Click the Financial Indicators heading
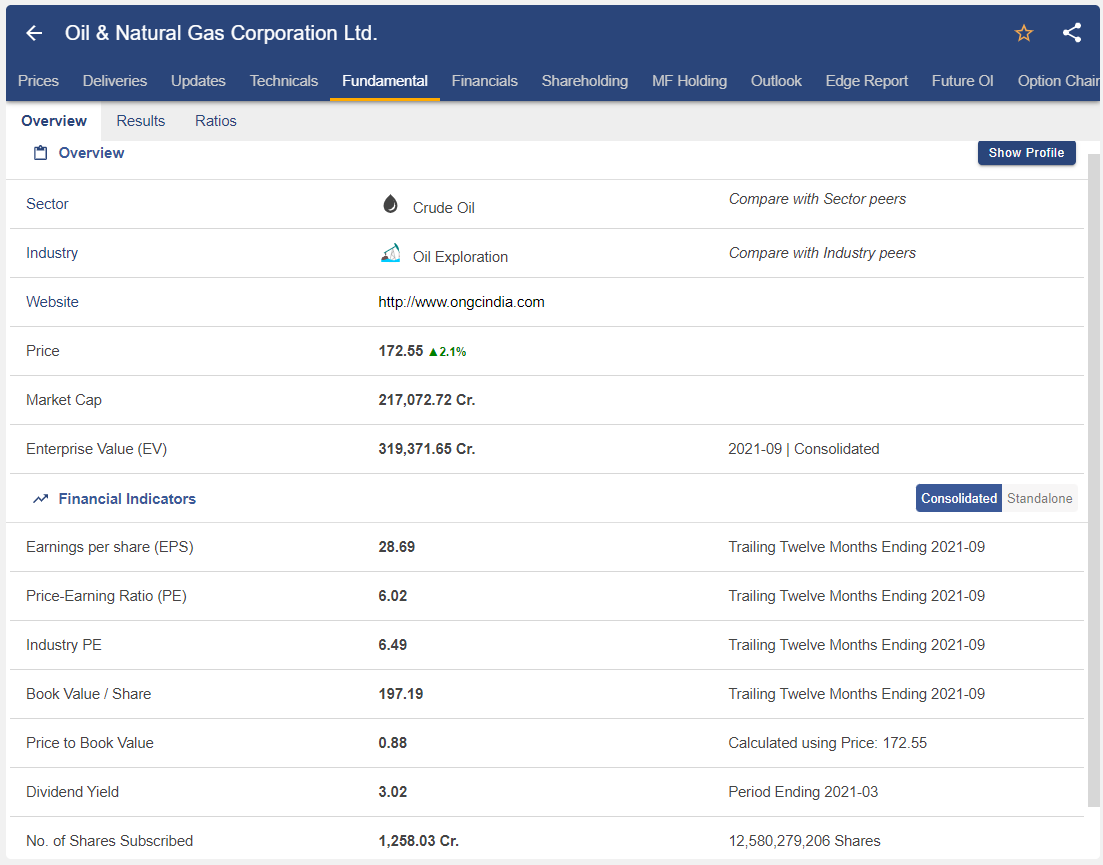Viewport: 1103px width, 865px height. (127, 499)
